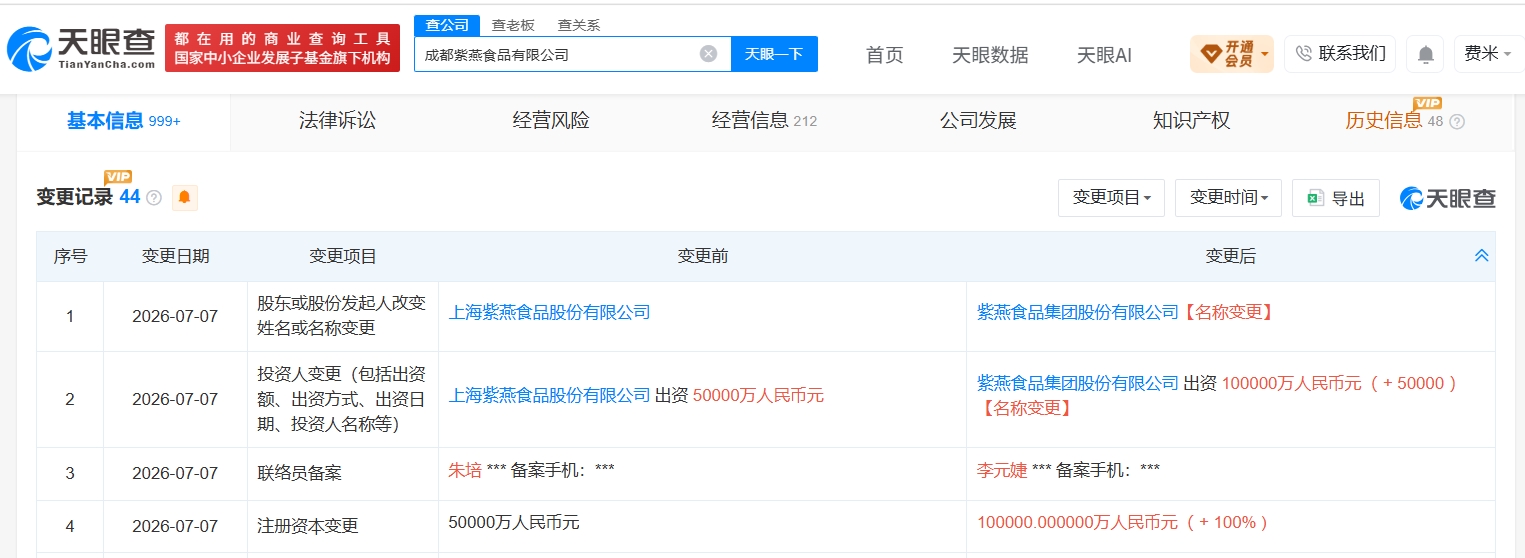This screenshot has width=1525, height=558.
Task: Click the 变更前 column header
Action: click(702, 256)
